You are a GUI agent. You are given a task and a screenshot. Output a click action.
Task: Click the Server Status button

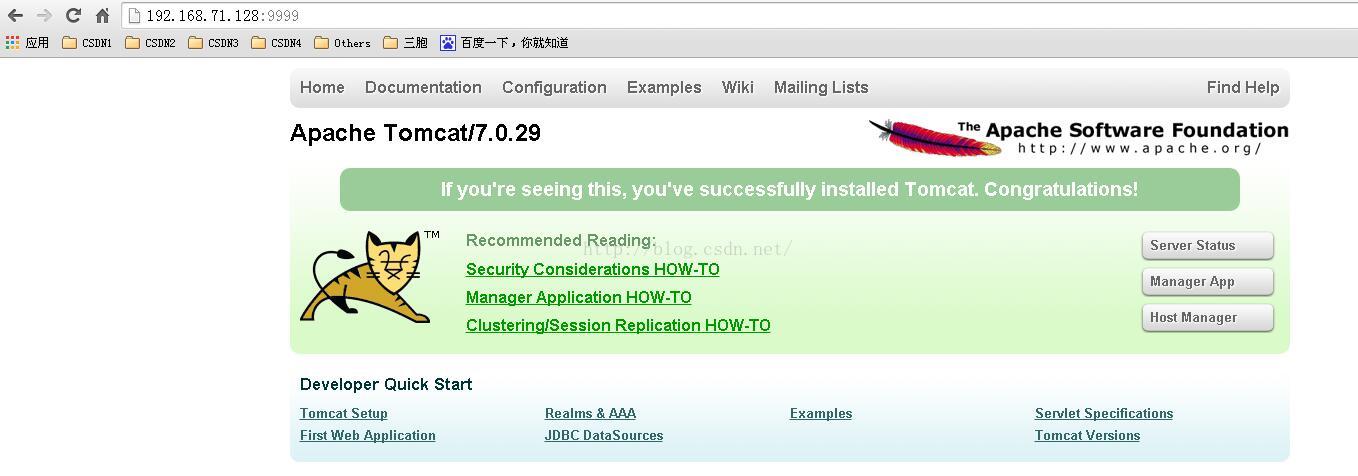tap(1208, 245)
